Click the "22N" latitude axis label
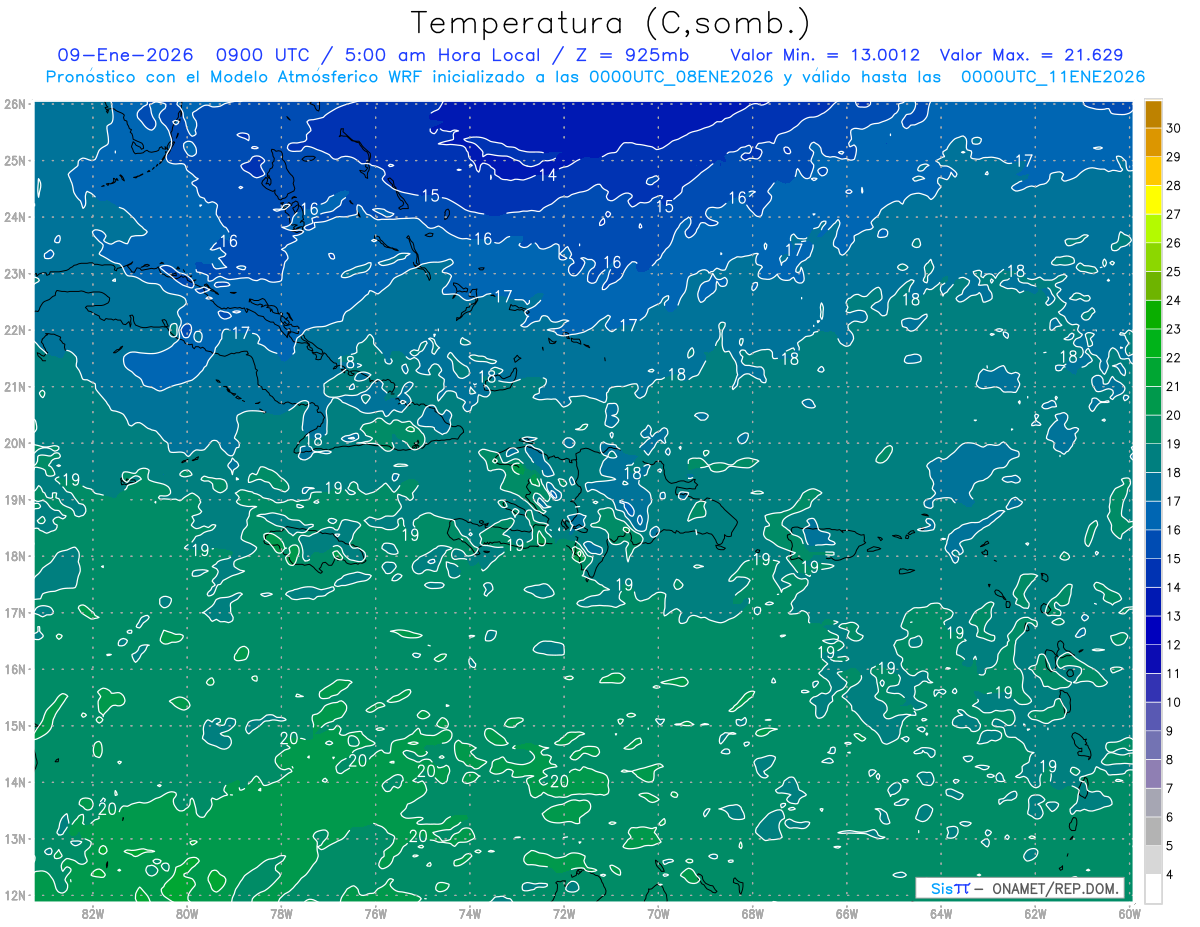The height and width of the screenshot is (927, 1200). point(14,330)
